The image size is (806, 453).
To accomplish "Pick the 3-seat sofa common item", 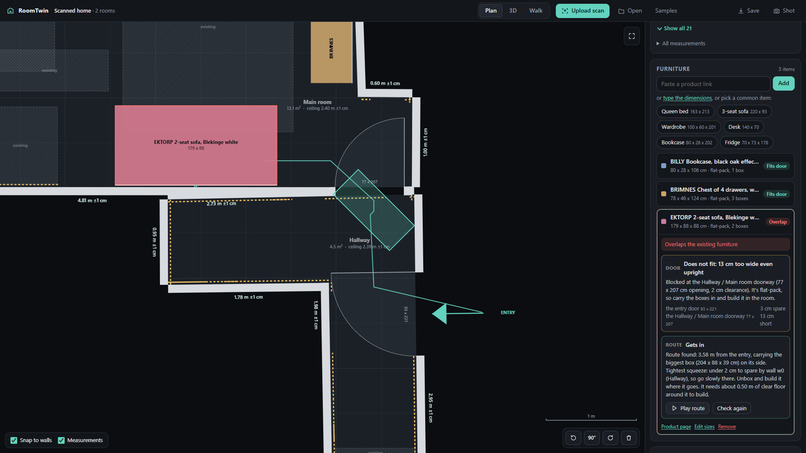I will pyautogui.click(x=744, y=112).
